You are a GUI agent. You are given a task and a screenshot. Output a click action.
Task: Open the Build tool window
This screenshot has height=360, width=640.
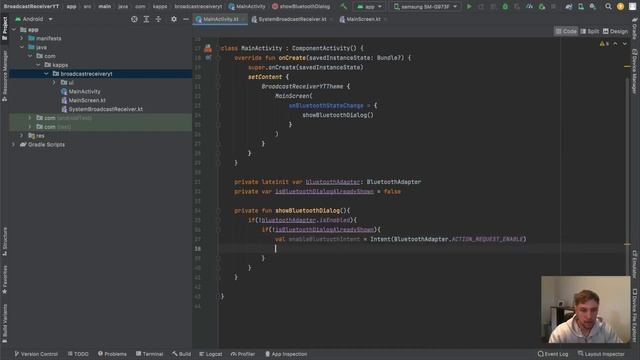coord(181,354)
